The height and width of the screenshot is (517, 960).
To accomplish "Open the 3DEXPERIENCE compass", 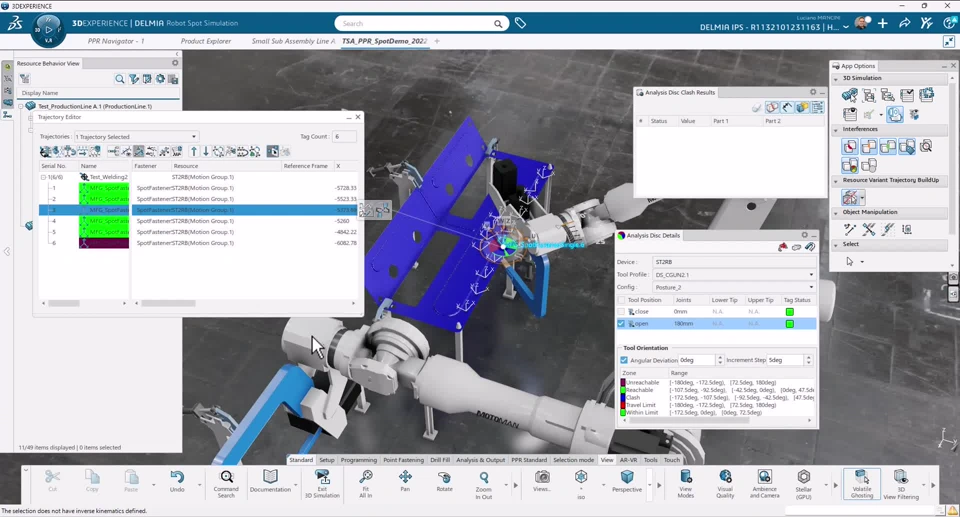I will [x=48, y=29].
